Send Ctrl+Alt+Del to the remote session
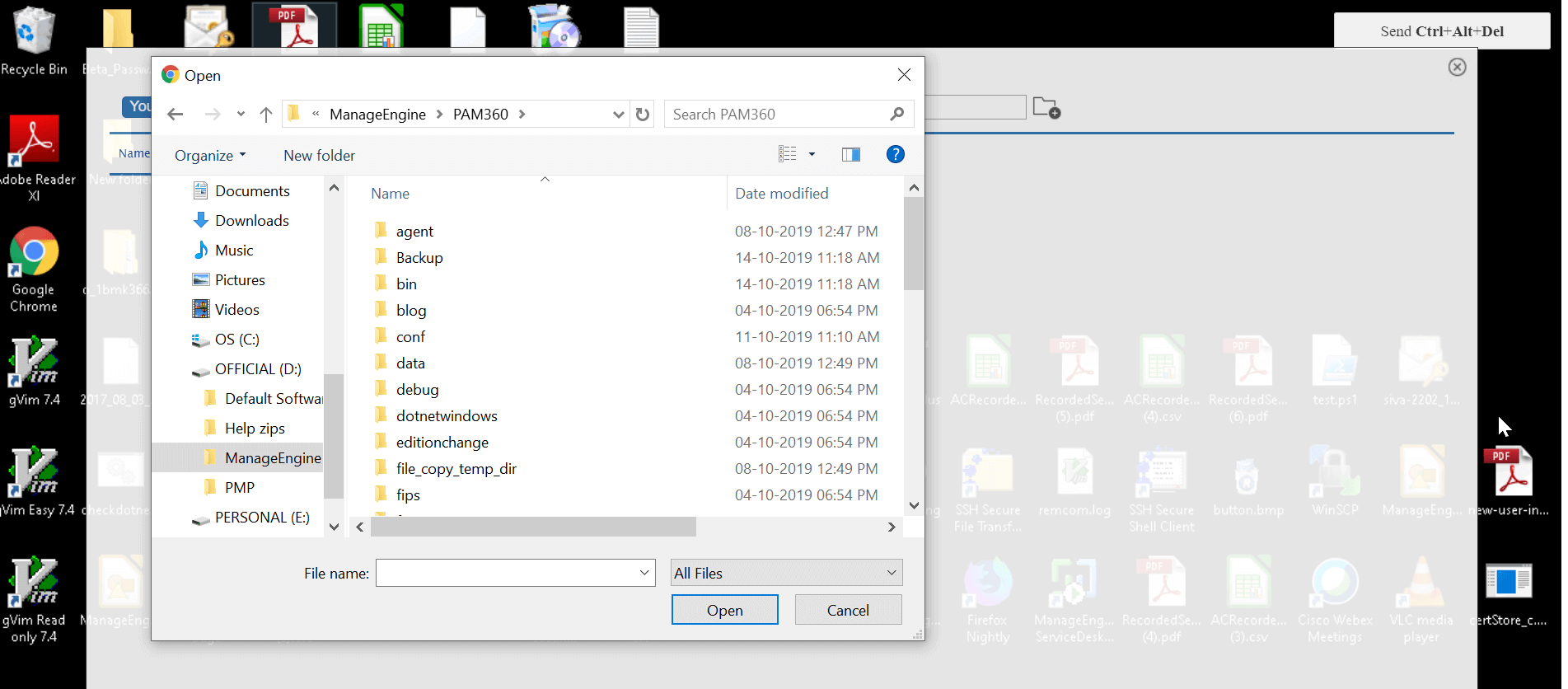Screen dimensions: 1568x689 1442,31
